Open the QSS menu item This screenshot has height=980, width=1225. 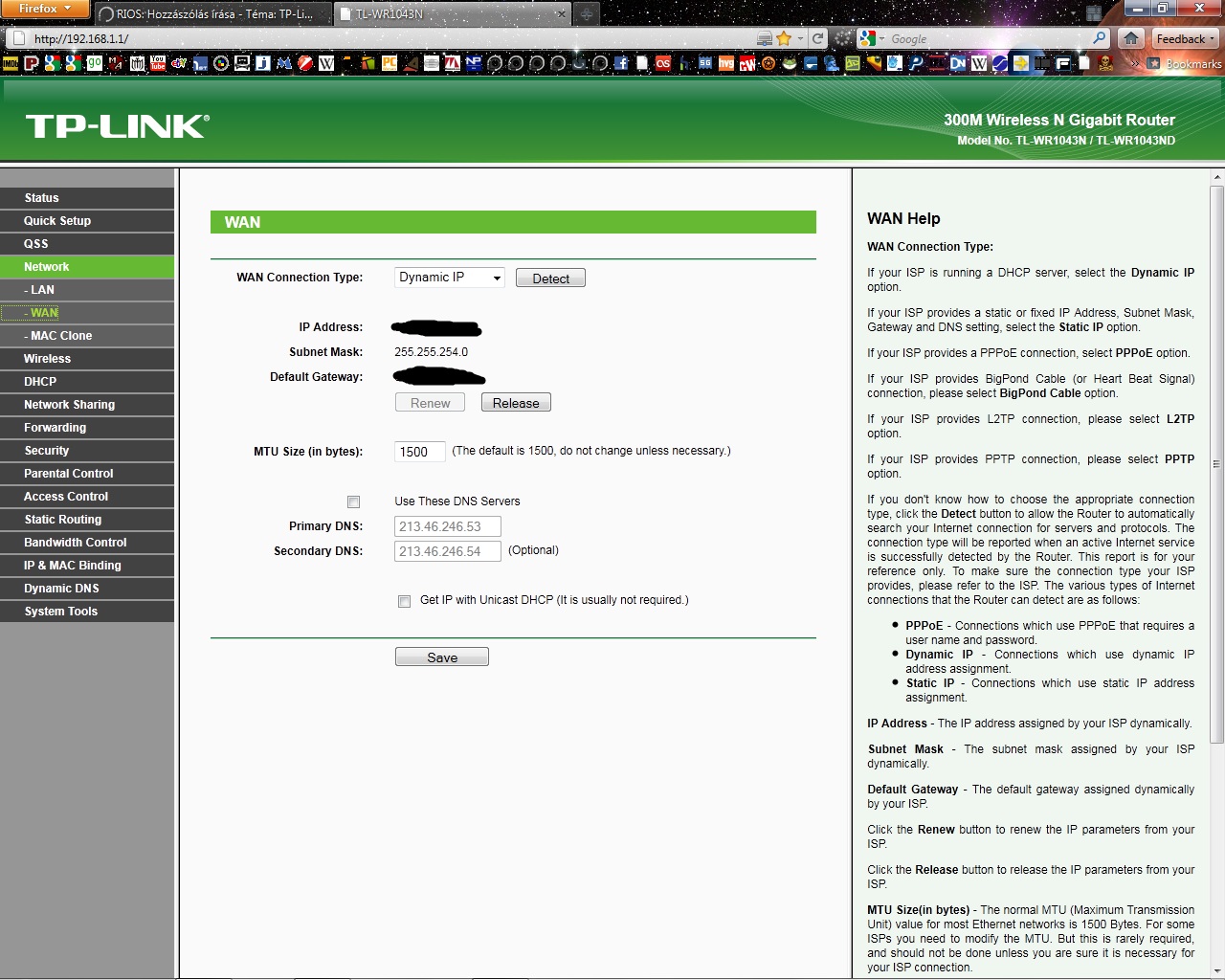(87, 244)
